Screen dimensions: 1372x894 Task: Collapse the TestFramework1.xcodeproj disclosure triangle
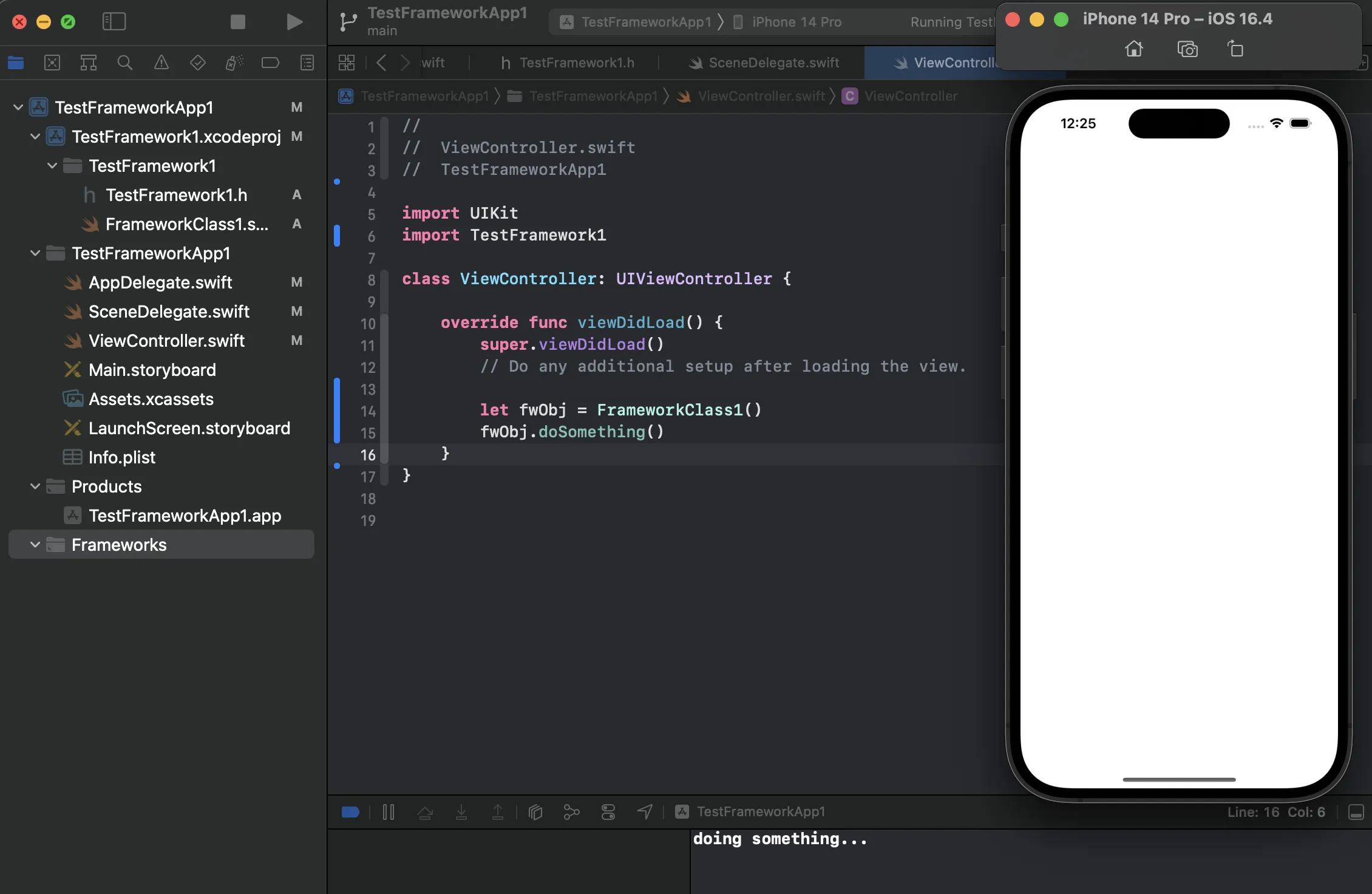[x=35, y=137]
